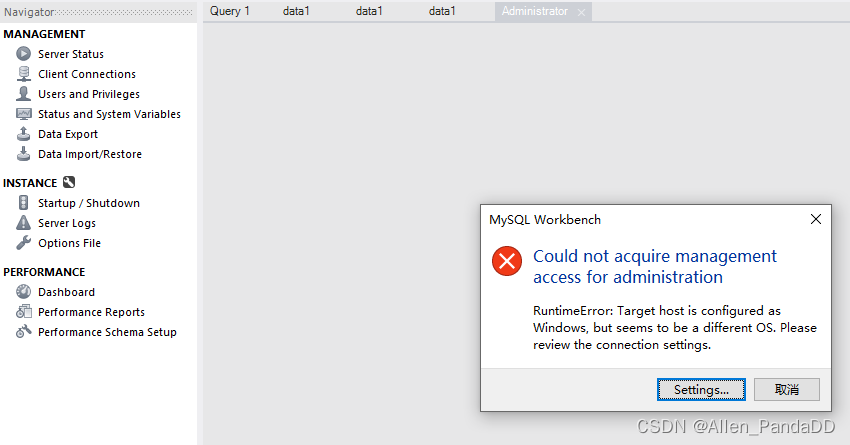The width and height of the screenshot is (850, 445).
Task: Click the Startup / Shutdown traffic-light icon
Action: coord(23,203)
